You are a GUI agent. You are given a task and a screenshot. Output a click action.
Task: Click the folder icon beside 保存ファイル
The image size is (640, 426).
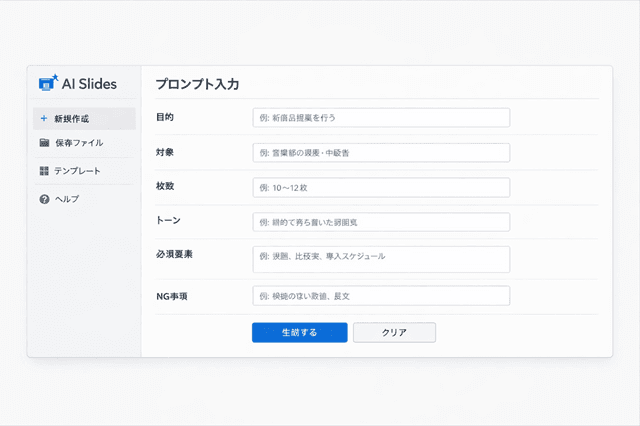pyautogui.click(x=44, y=143)
